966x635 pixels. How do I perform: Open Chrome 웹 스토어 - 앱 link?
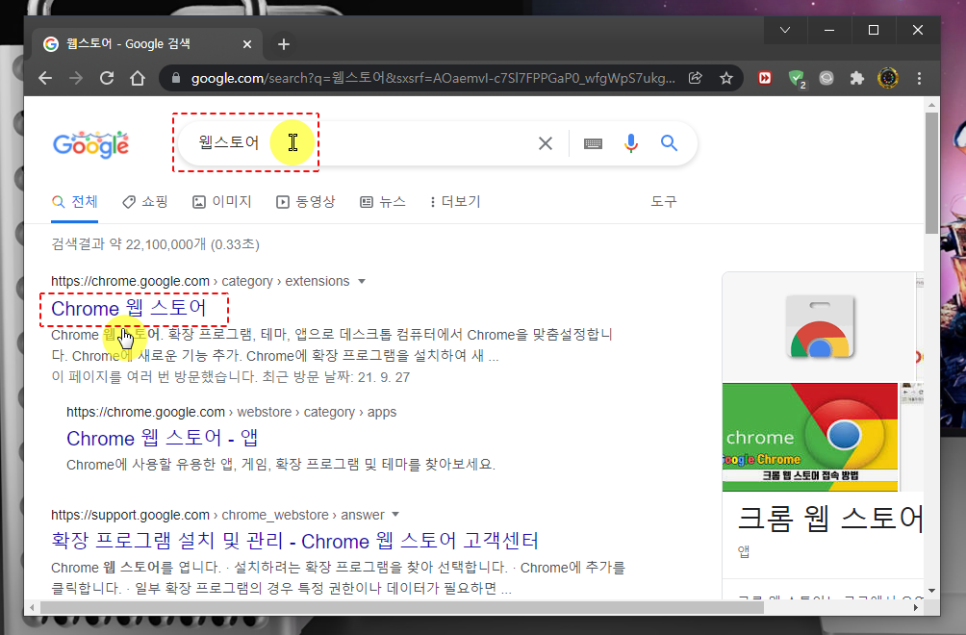162,439
